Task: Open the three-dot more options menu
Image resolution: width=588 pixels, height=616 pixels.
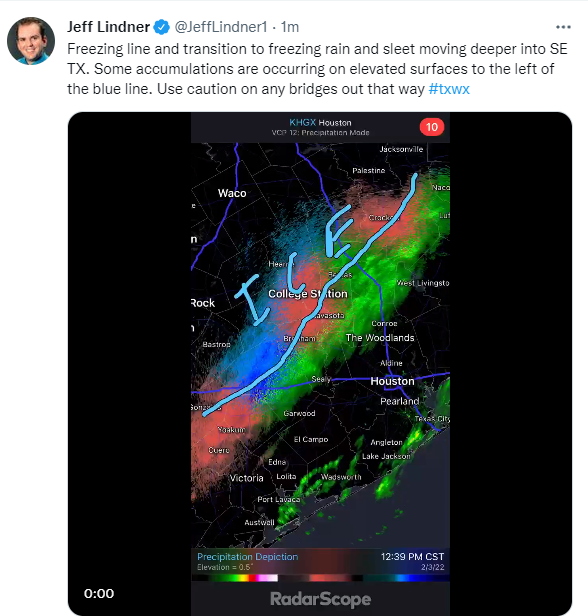Action: [x=563, y=27]
